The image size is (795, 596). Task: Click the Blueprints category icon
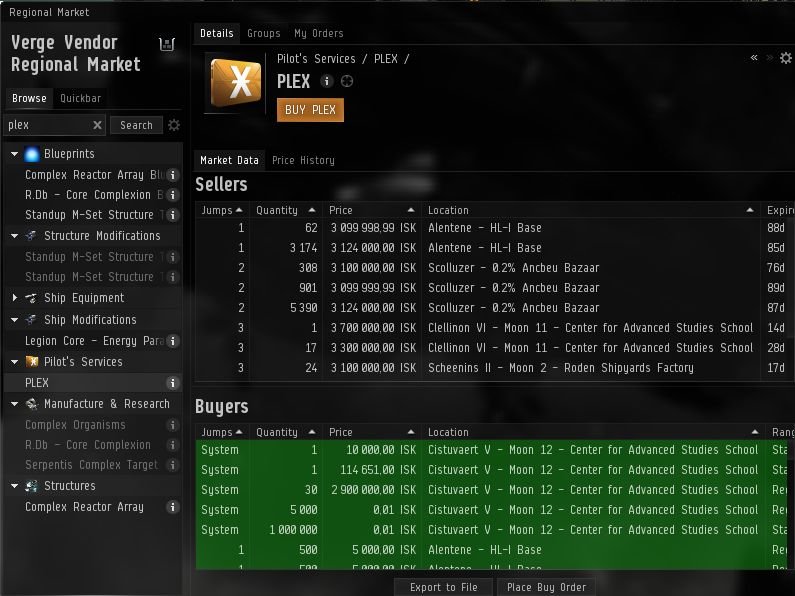pos(31,154)
